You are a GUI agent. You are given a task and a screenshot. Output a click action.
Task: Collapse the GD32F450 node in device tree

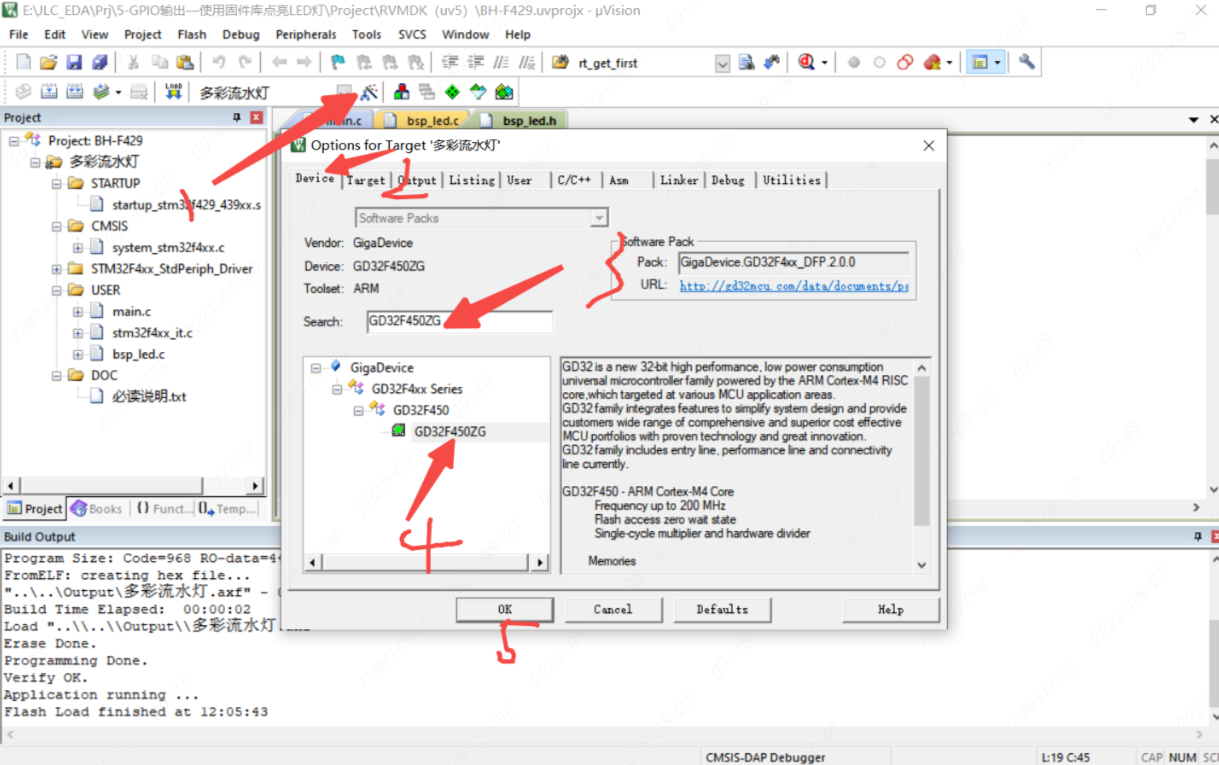pos(359,410)
